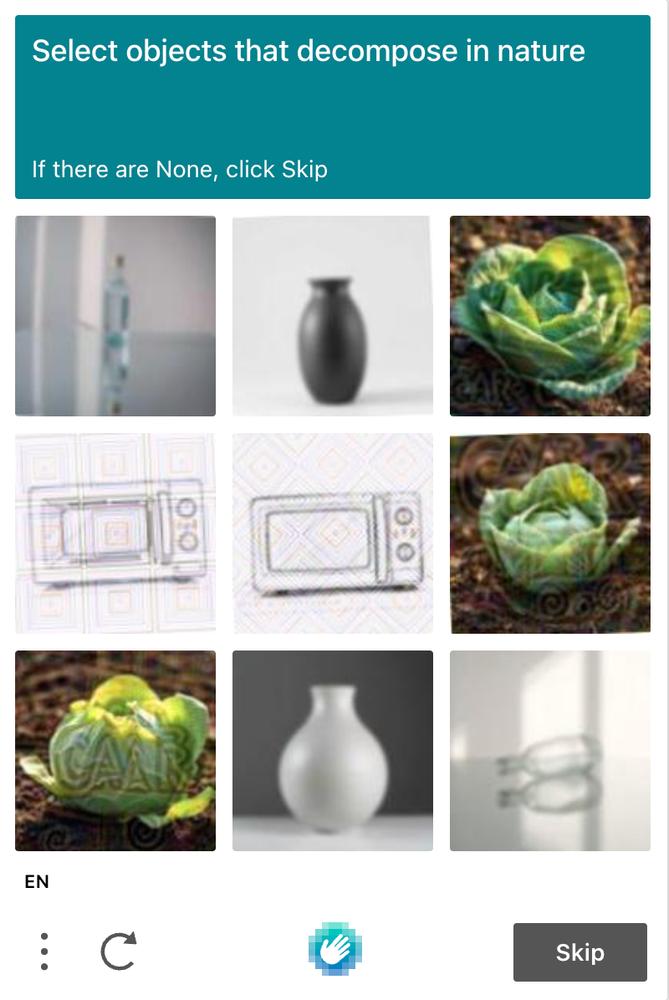Click the control knobs of the diamond-pattern microwave
669x1000 pixels.
404,534
